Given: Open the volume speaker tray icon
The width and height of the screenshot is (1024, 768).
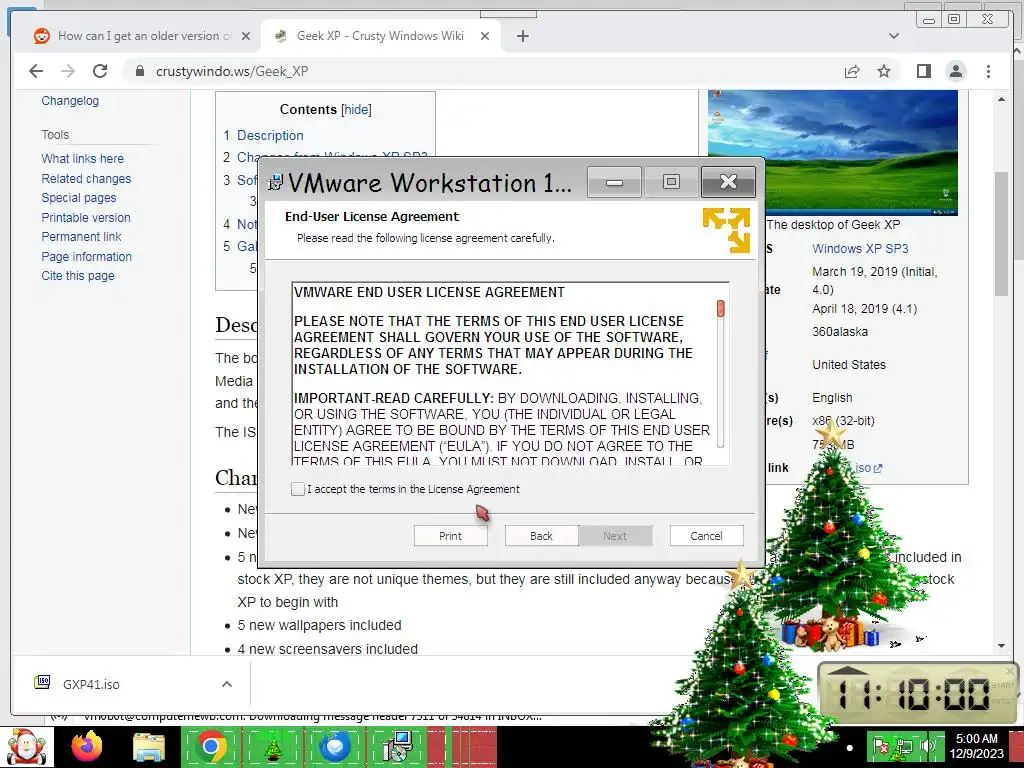Looking at the screenshot, I should pos(927,746).
